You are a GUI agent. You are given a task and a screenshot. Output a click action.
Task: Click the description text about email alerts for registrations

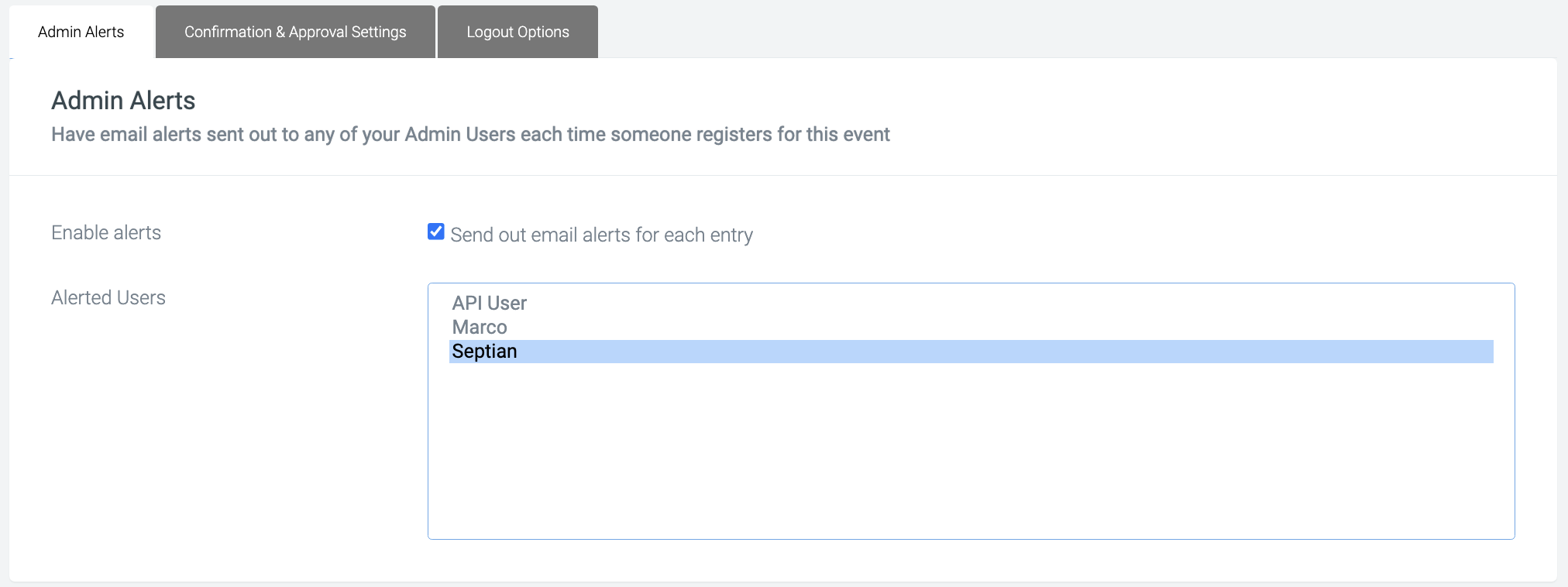[470, 134]
